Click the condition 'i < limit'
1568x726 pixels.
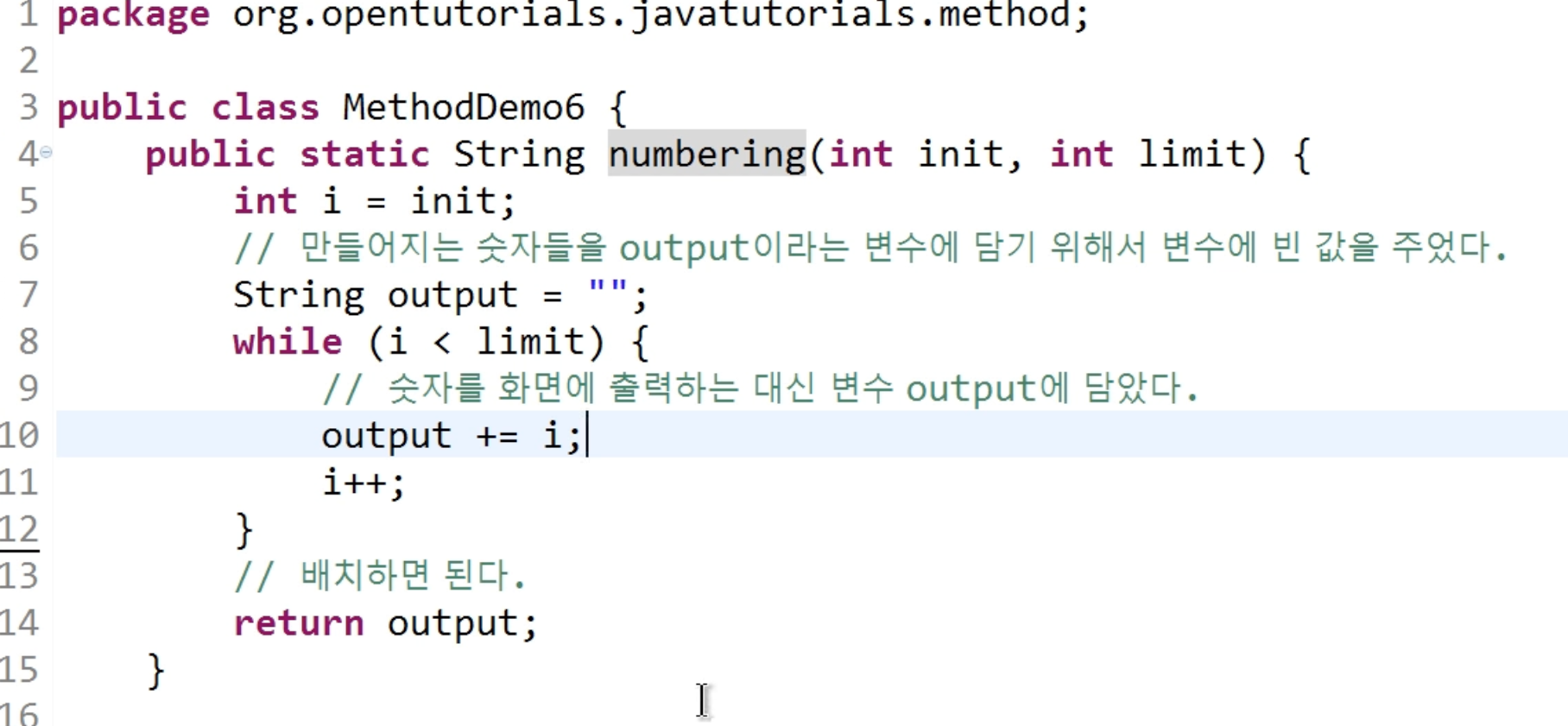coord(485,342)
